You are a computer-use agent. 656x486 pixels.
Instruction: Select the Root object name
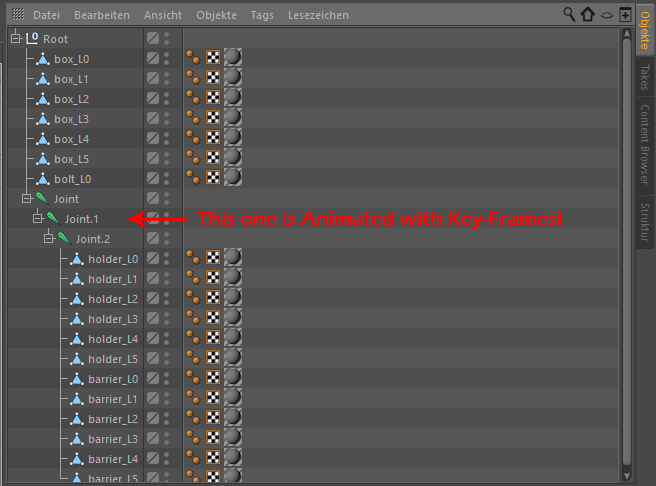[x=55, y=39]
